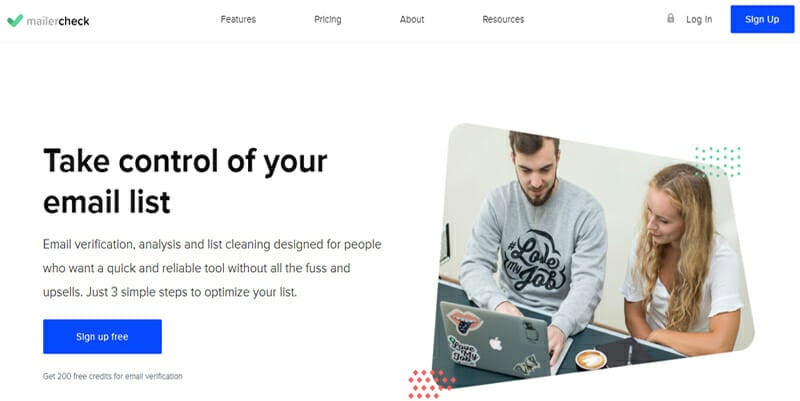Click the lock icon beside Log In
Image resolution: width=800 pixels, height=401 pixels.
point(670,18)
